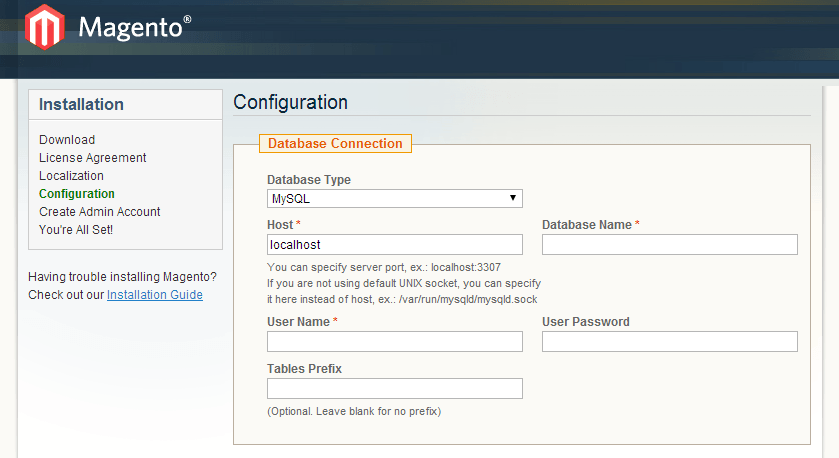Click the Magento hexagon logo icon
Image resolution: width=839 pixels, height=458 pixels.
point(43,27)
